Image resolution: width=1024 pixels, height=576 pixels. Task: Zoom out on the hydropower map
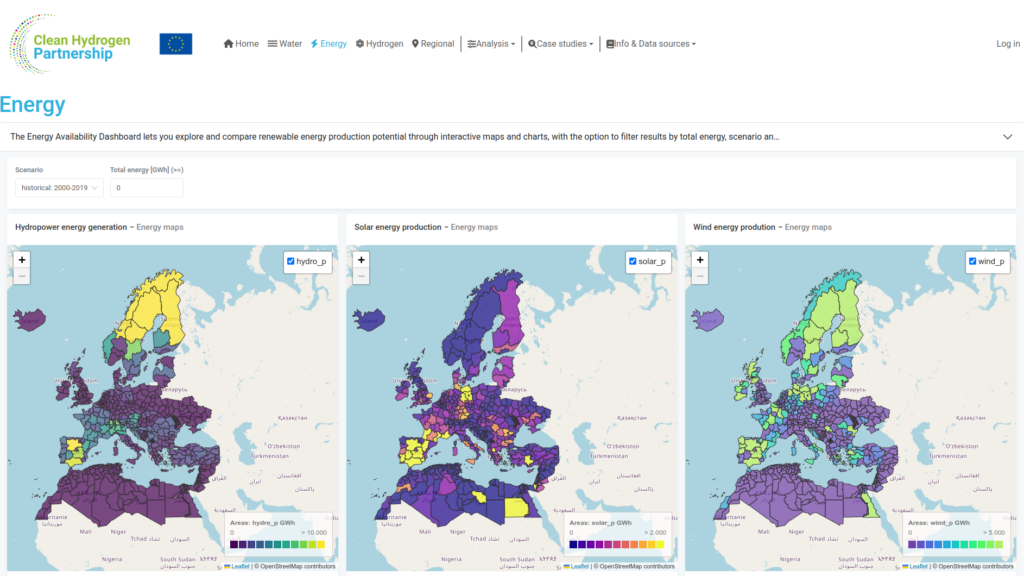tap(22, 276)
